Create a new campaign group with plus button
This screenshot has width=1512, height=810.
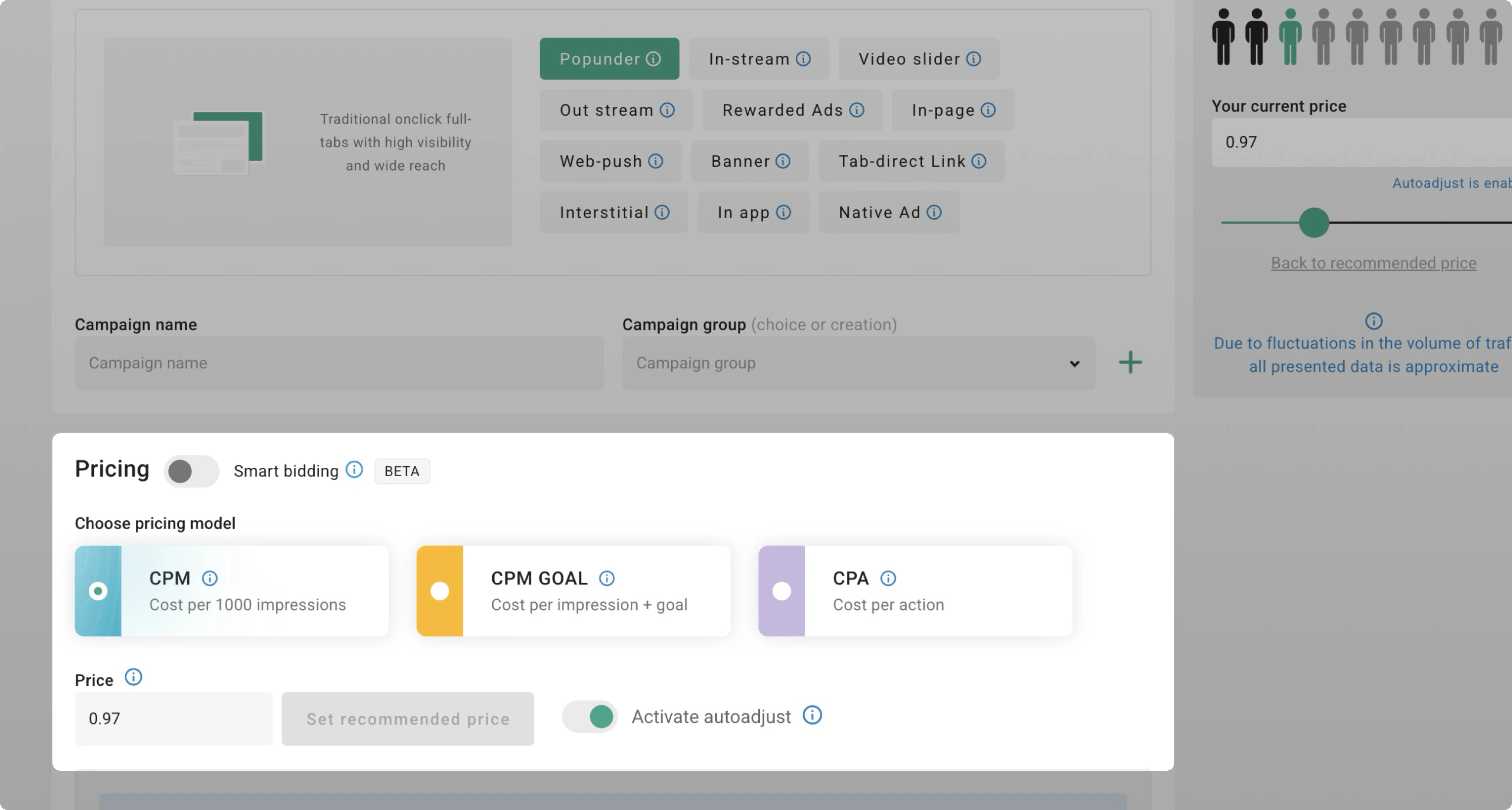[1130, 362]
